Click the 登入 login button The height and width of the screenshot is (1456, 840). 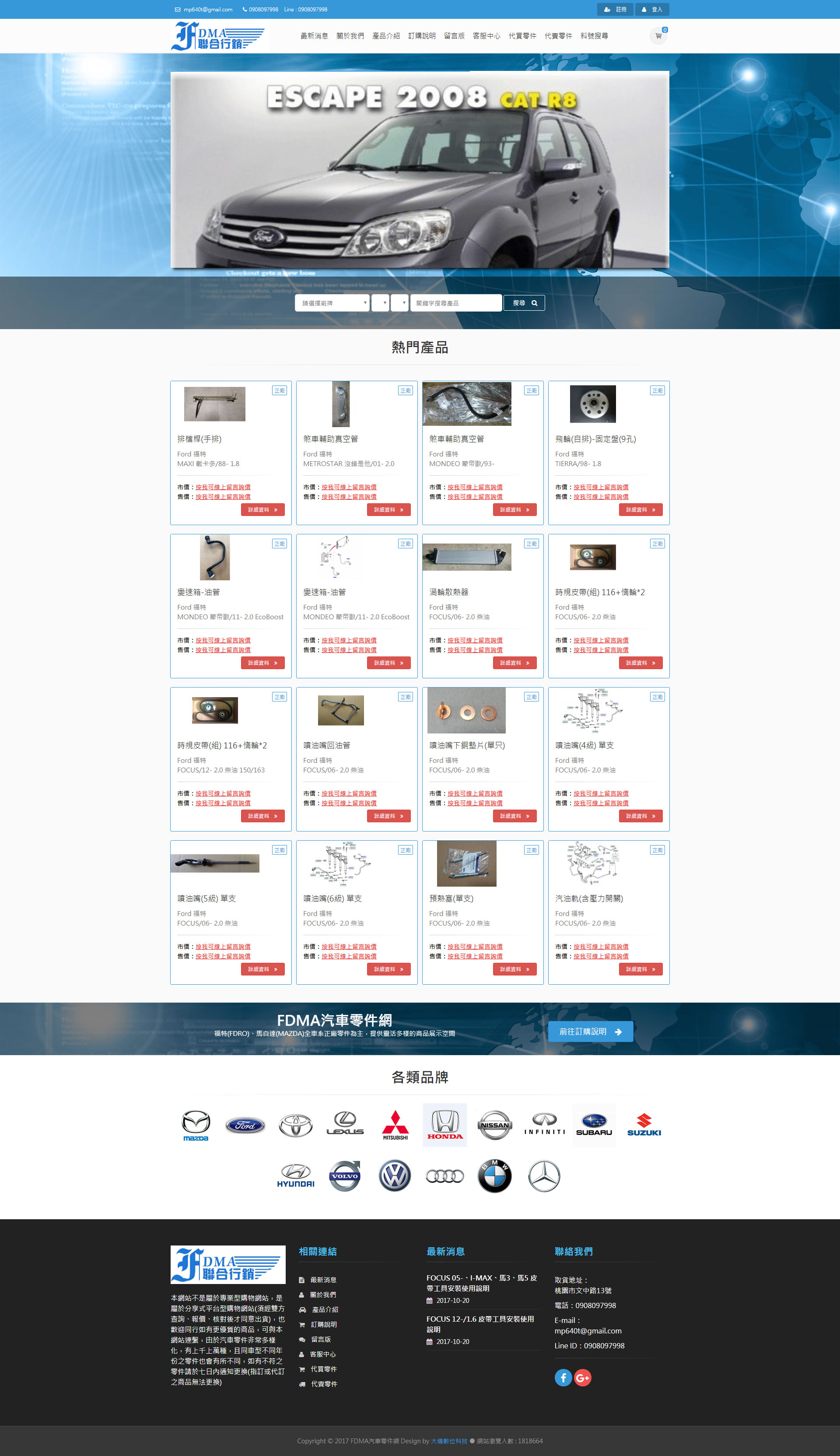coord(652,9)
